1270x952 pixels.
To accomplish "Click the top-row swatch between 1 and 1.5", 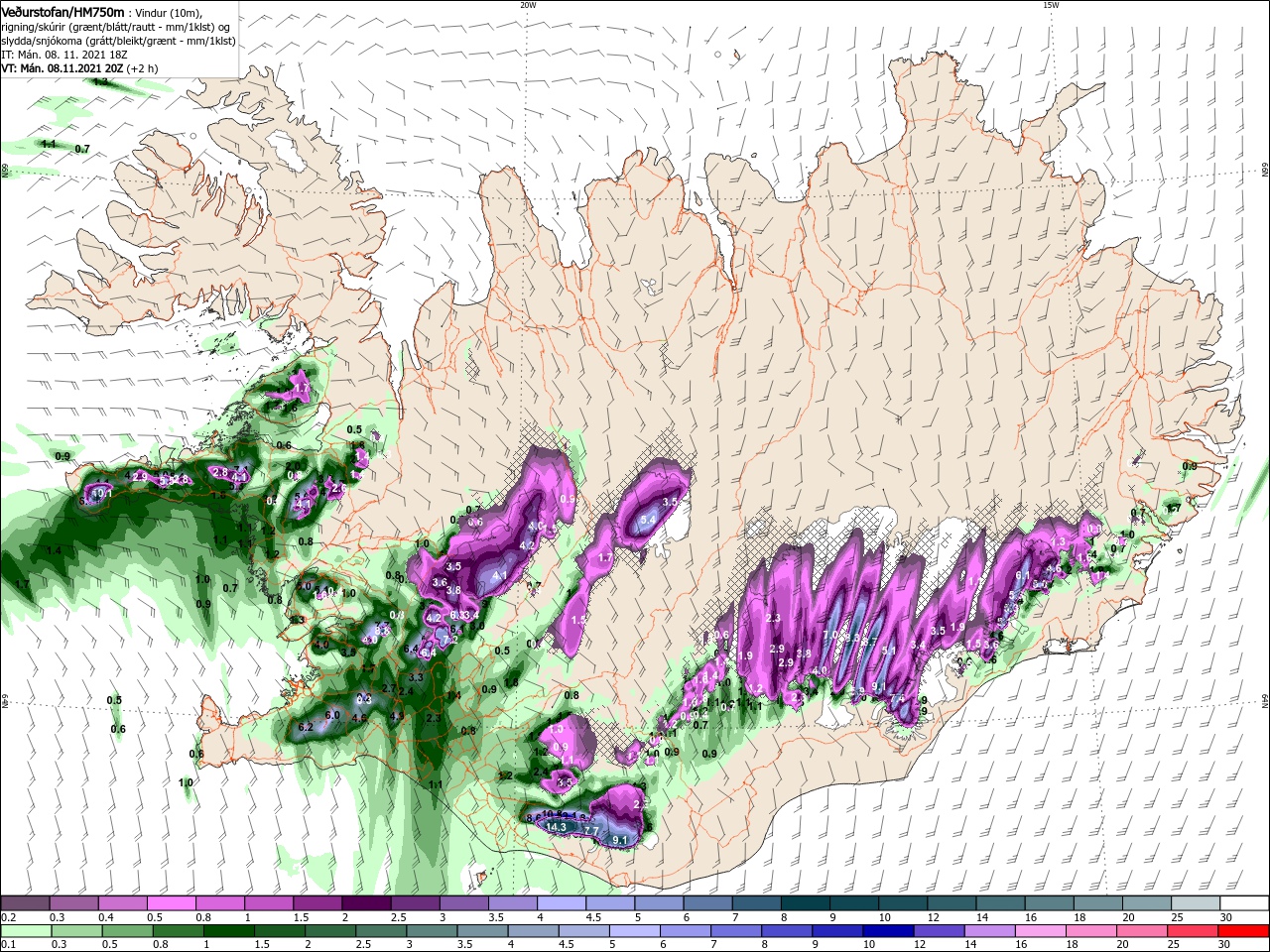I will tap(268, 902).
